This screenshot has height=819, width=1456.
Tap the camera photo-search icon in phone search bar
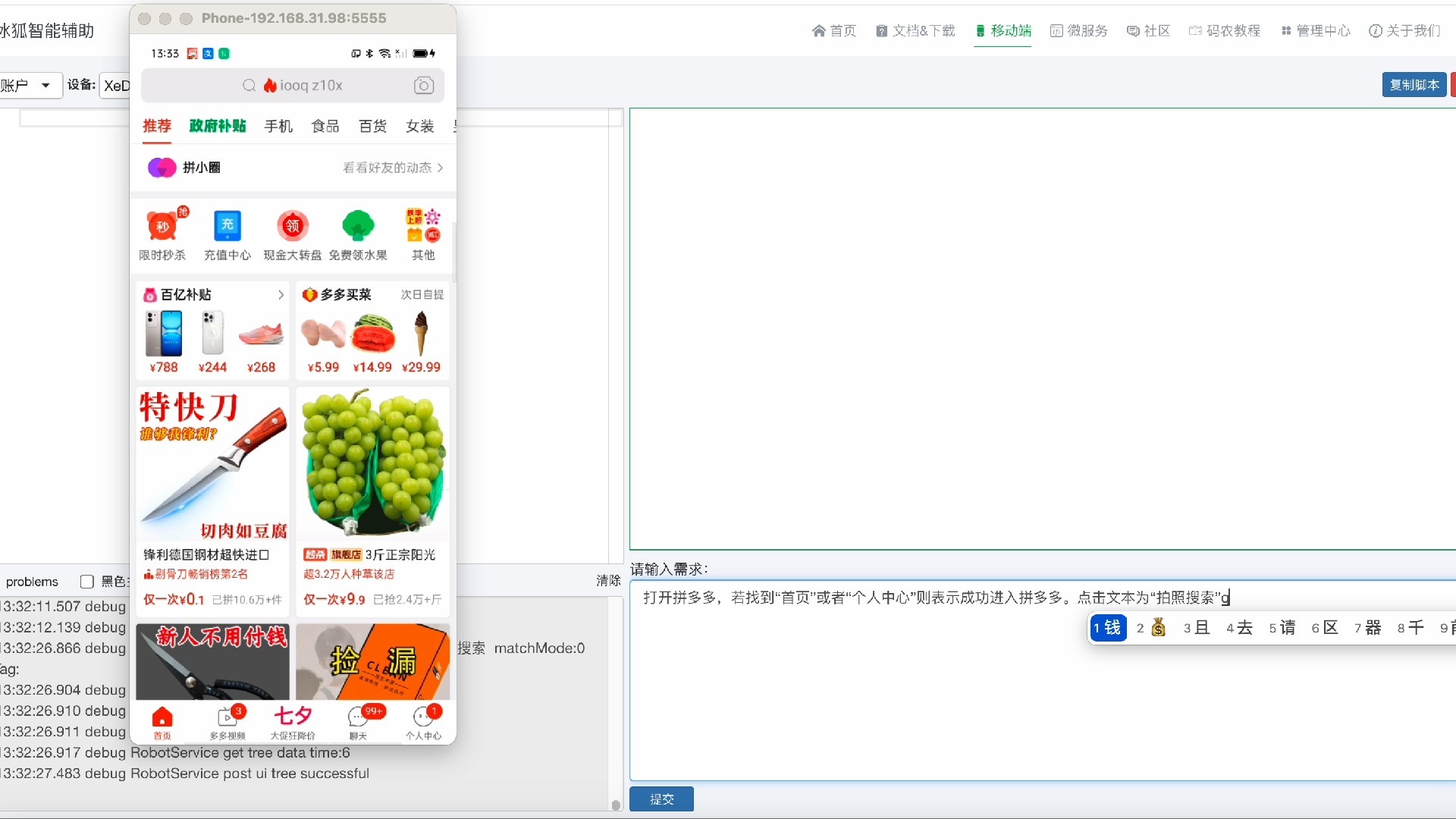(424, 86)
